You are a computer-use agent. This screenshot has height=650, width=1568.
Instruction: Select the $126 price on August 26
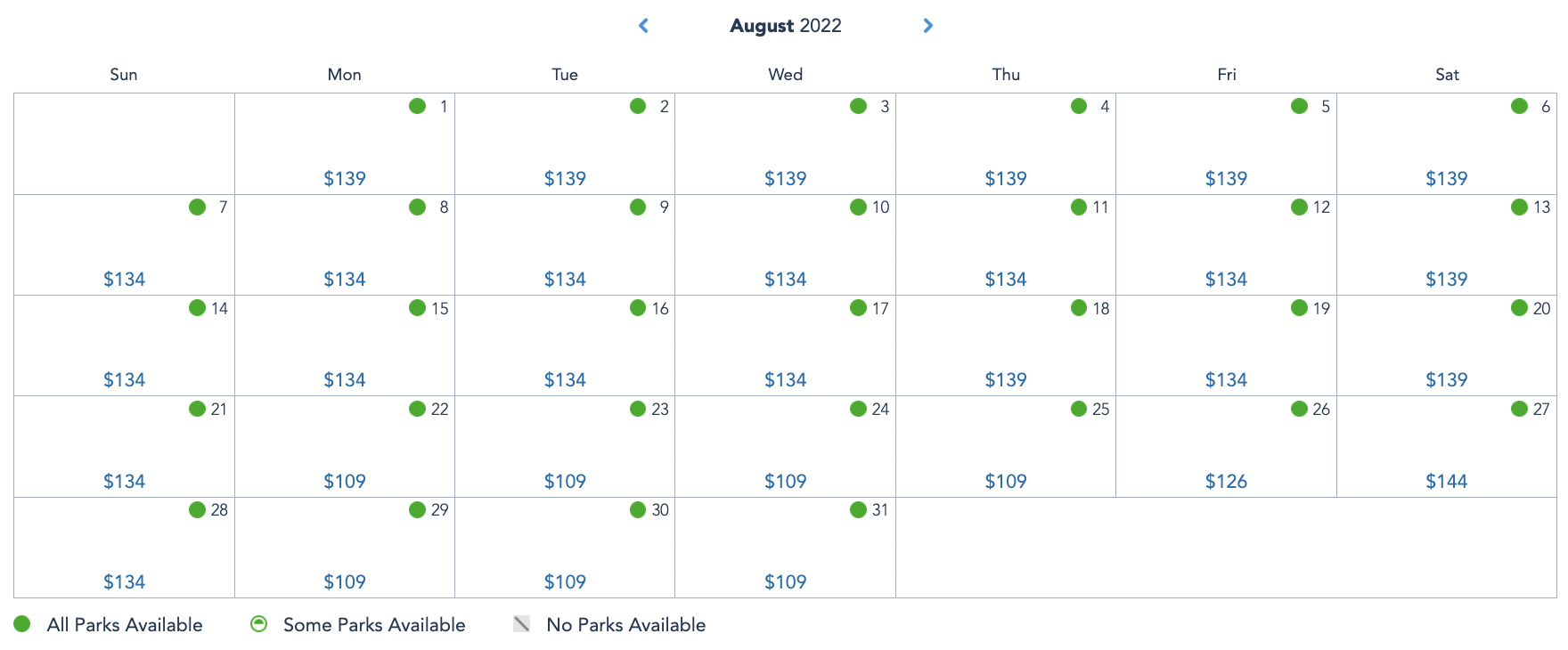(1226, 482)
